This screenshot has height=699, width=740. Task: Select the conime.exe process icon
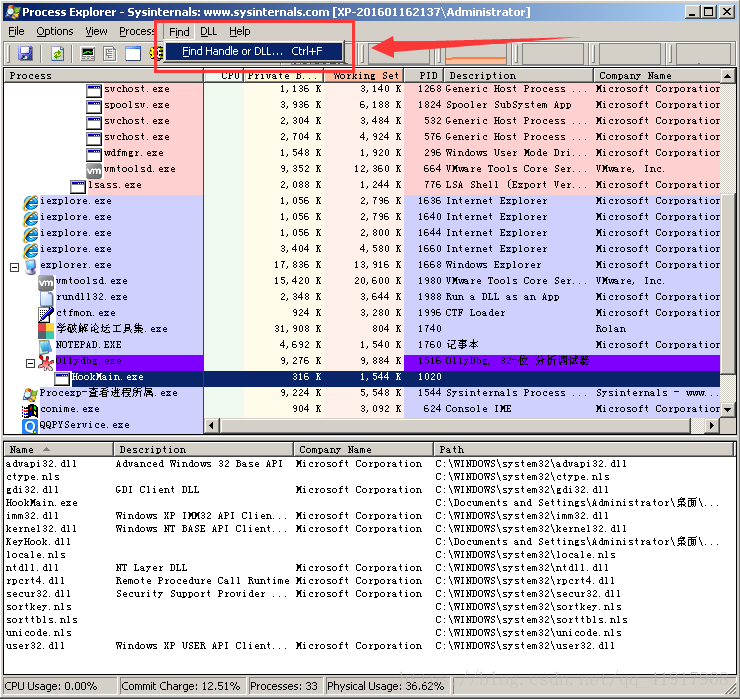click(x=30, y=410)
